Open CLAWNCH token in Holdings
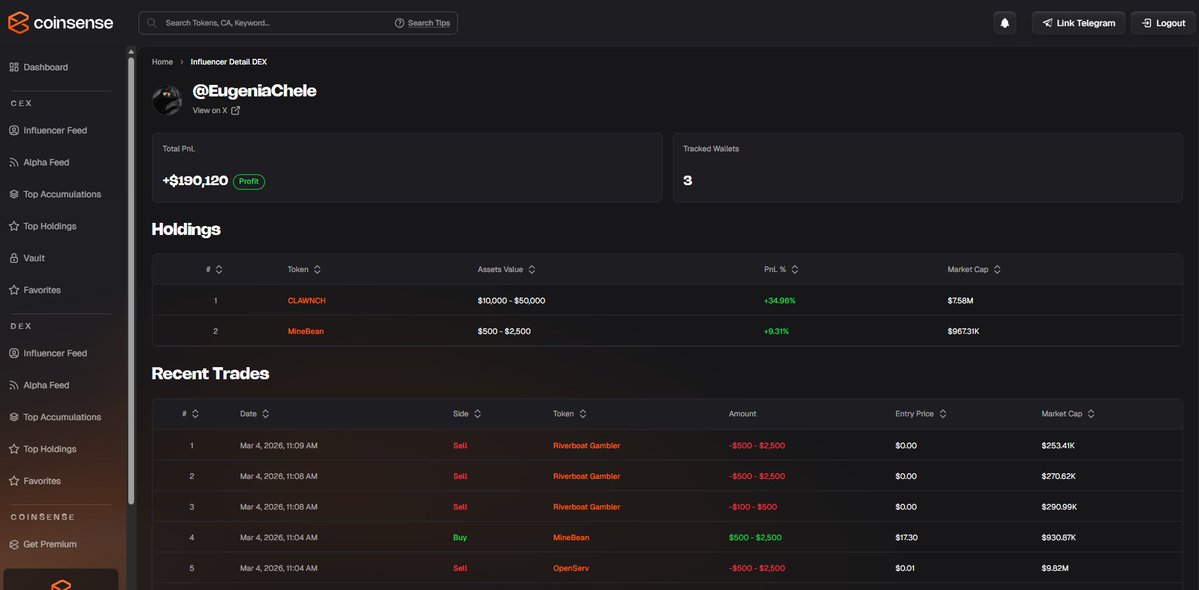This screenshot has height=590, width=1199. pyautogui.click(x=307, y=300)
